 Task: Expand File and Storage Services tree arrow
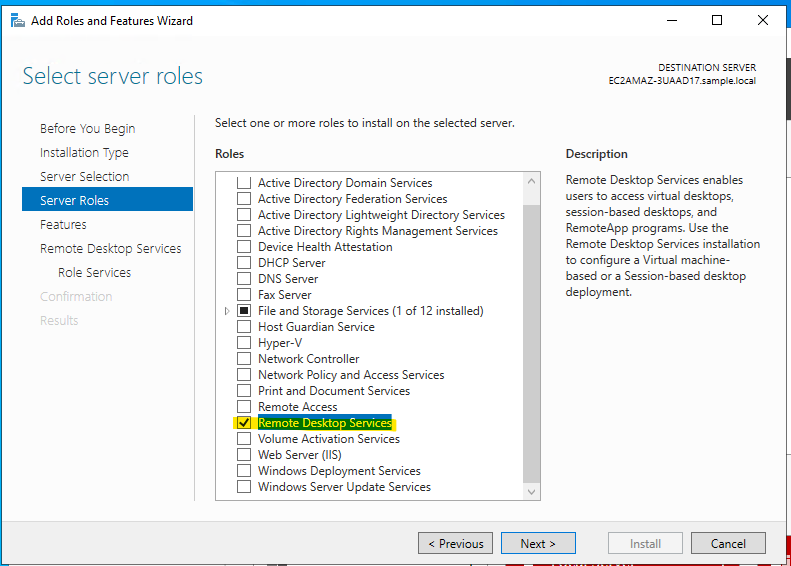227,311
